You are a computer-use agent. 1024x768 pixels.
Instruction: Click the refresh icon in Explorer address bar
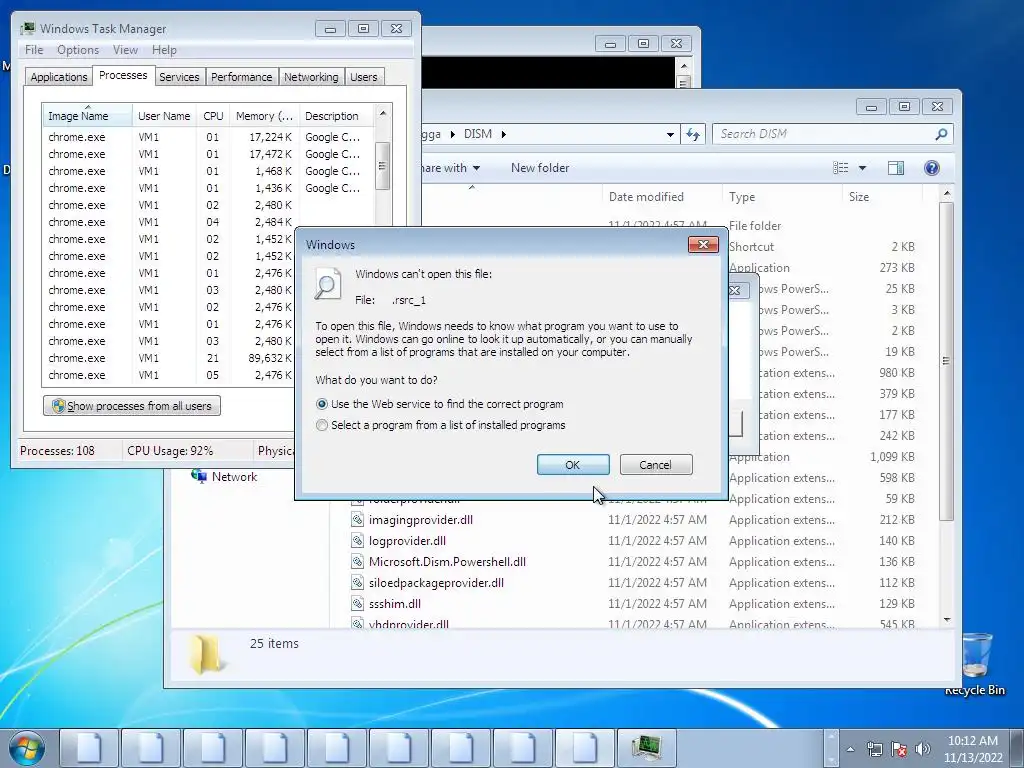coord(693,134)
